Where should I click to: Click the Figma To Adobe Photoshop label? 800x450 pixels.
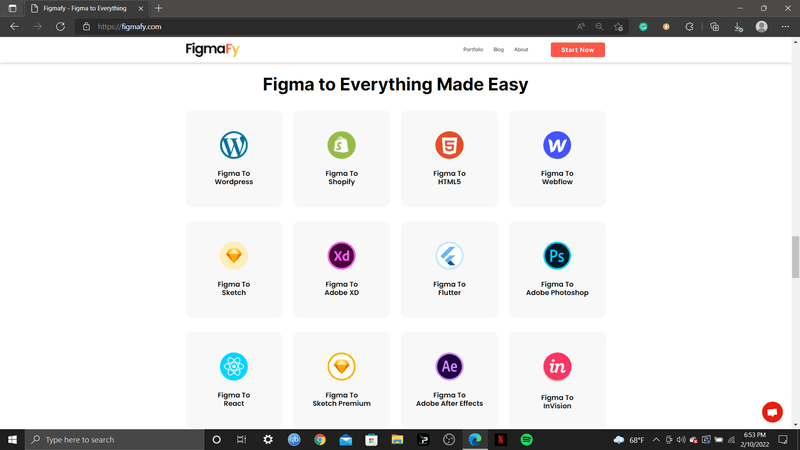[x=557, y=288]
